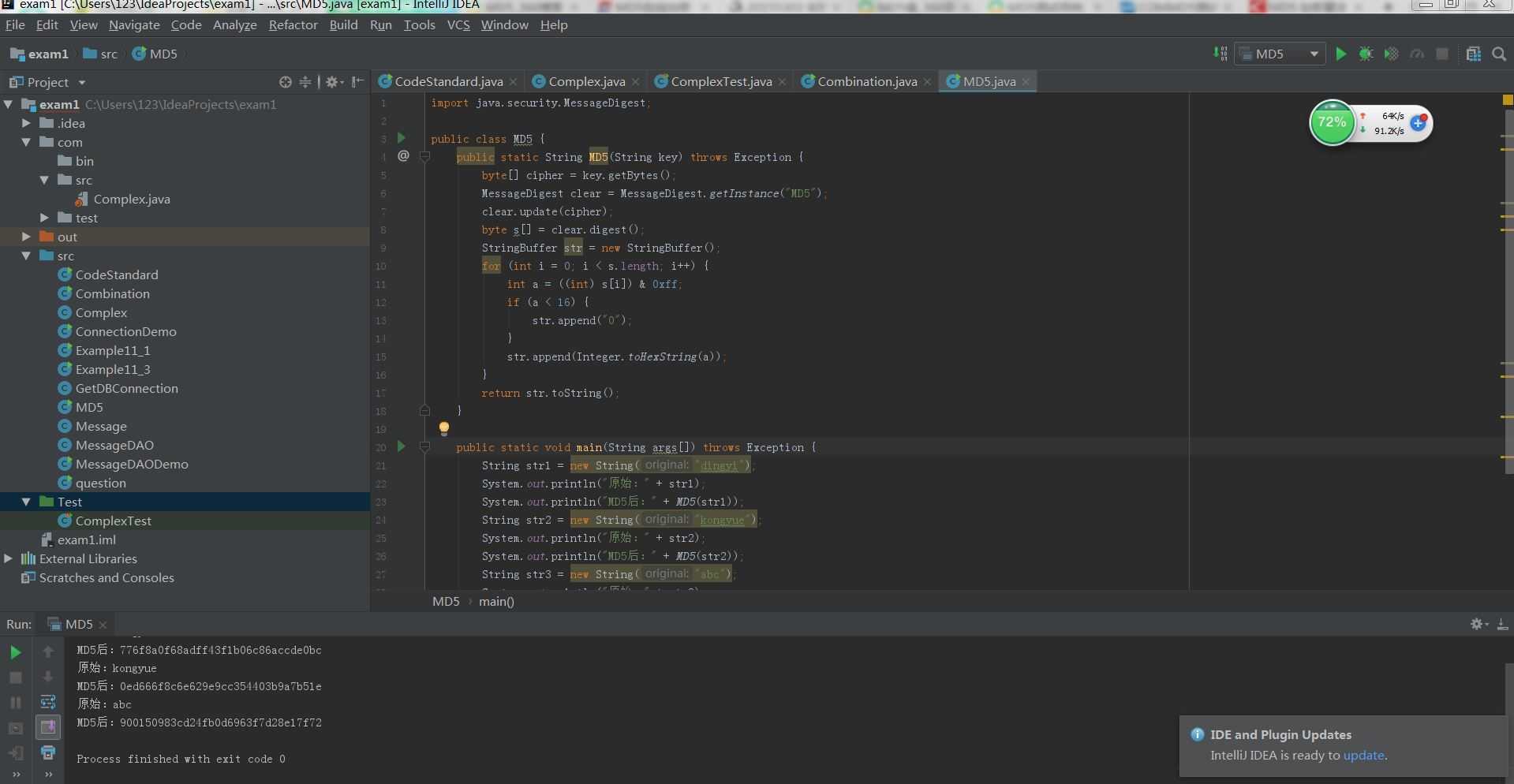Collapse the com folder

pos(26,142)
